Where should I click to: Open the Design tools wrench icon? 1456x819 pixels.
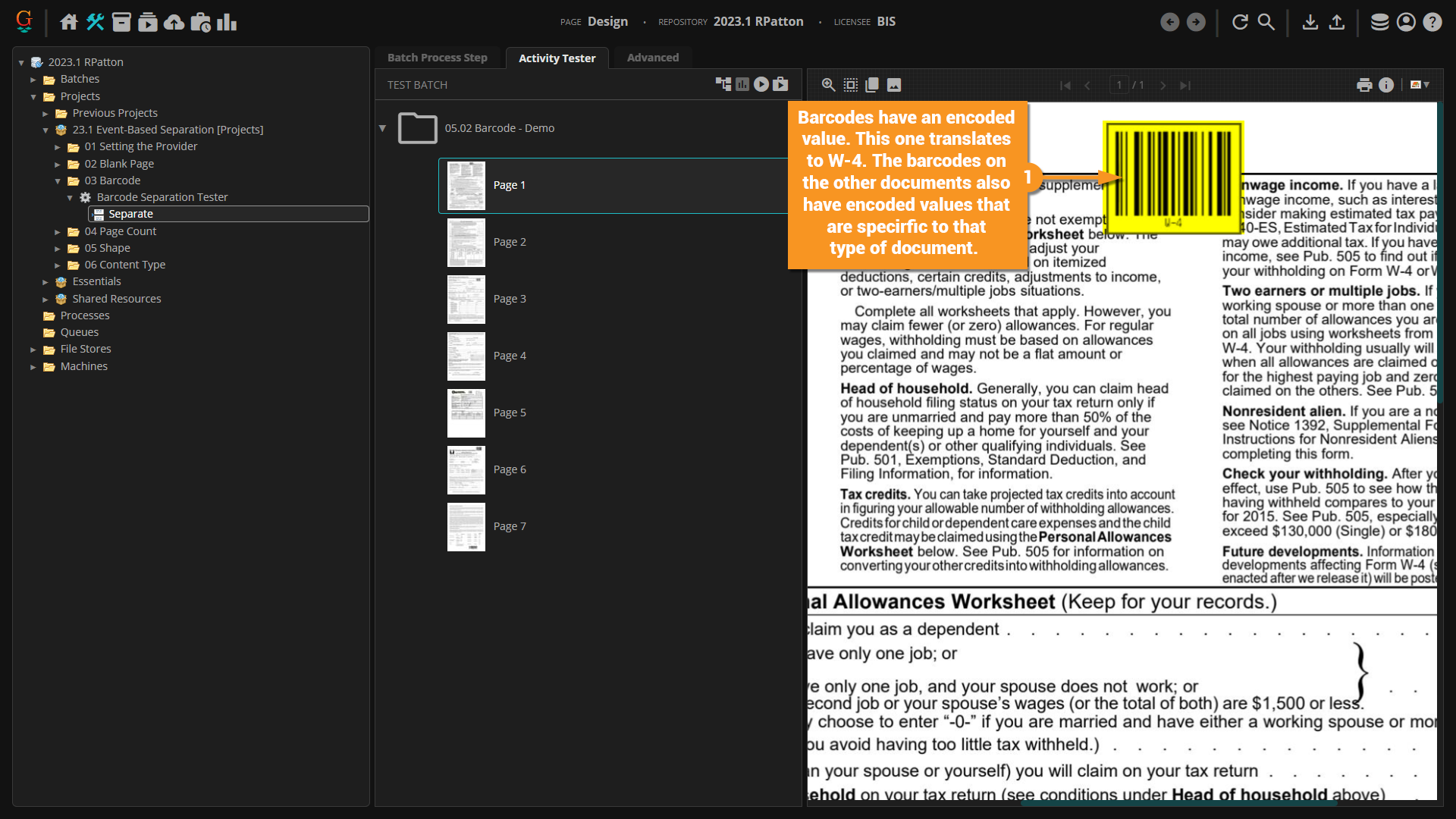(x=96, y=22)
